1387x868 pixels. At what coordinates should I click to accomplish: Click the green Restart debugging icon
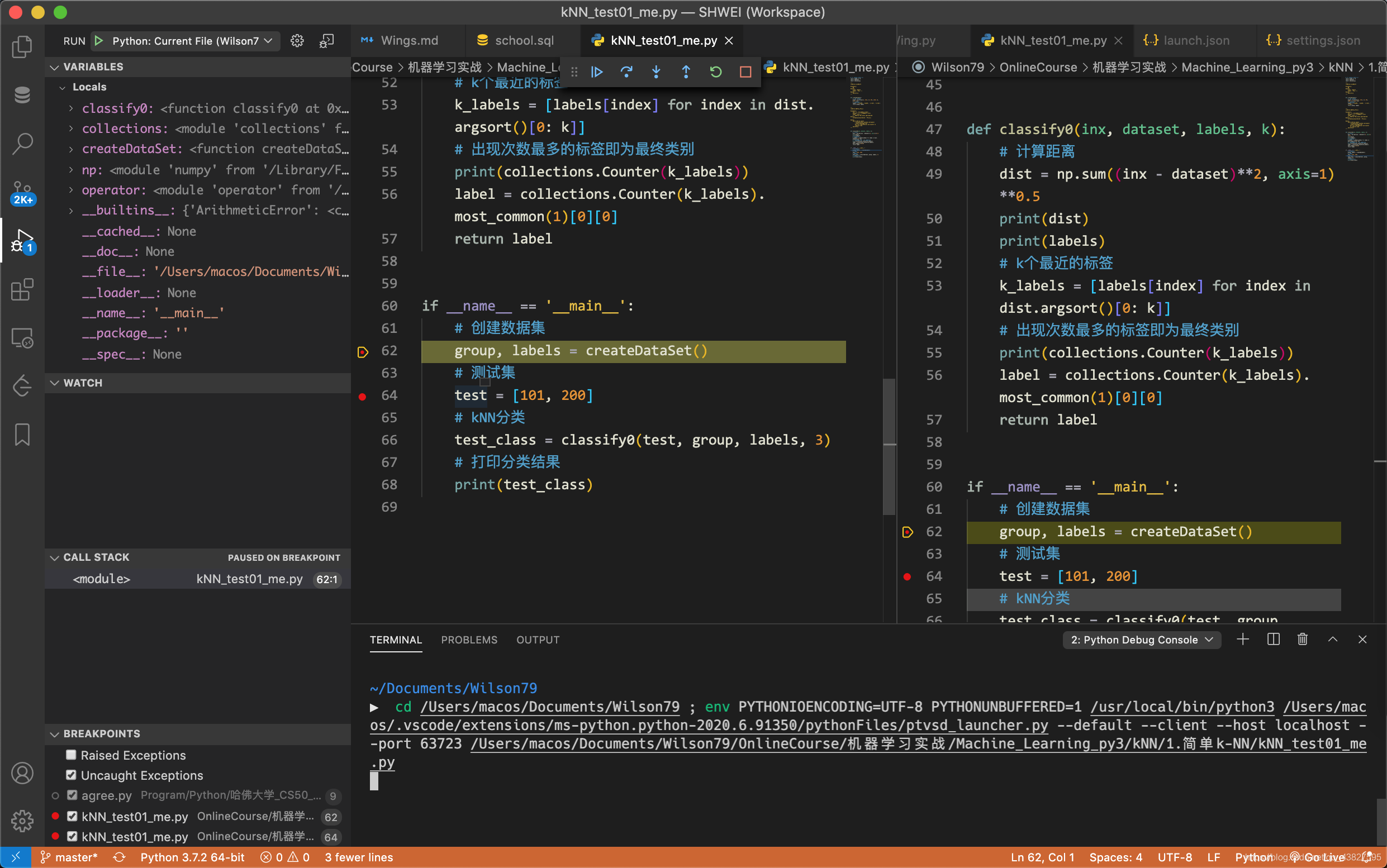click(716, 71)
